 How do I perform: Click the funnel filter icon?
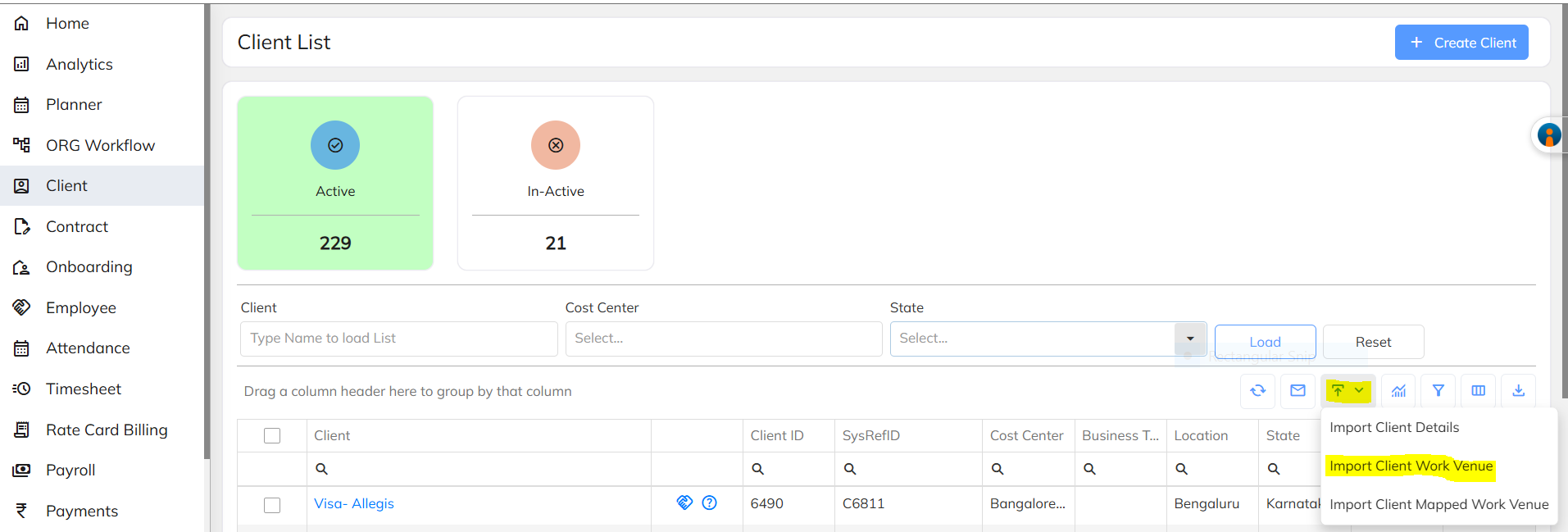click(x=1438, y=391)
